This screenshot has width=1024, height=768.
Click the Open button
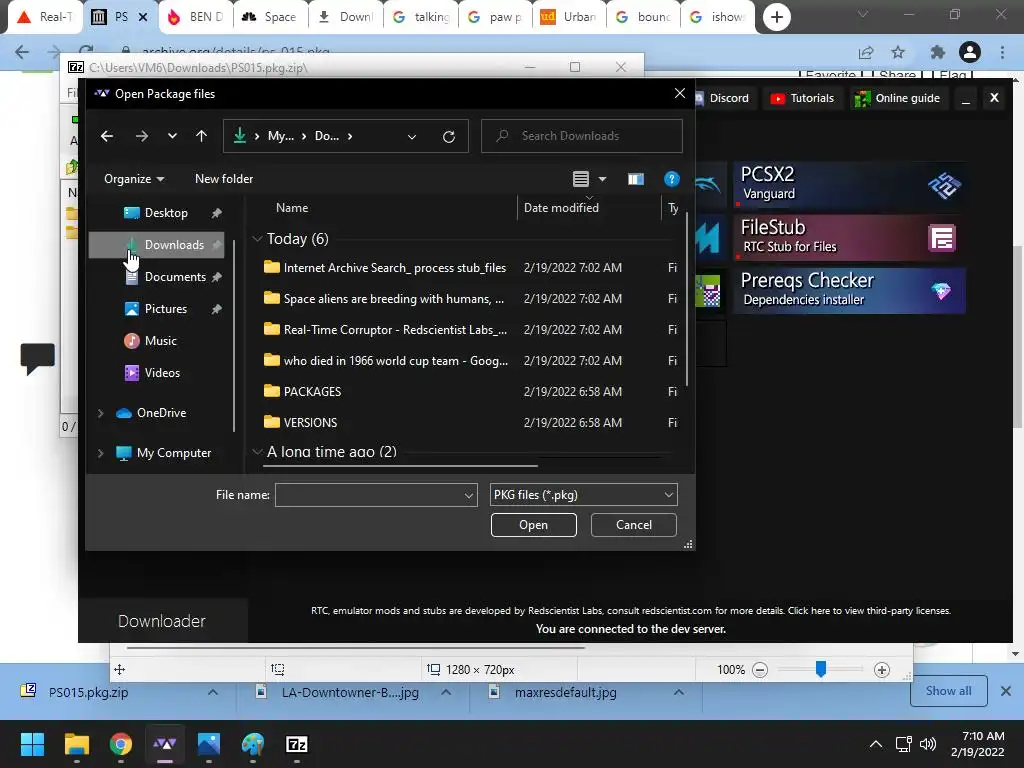tap(534, 525)
